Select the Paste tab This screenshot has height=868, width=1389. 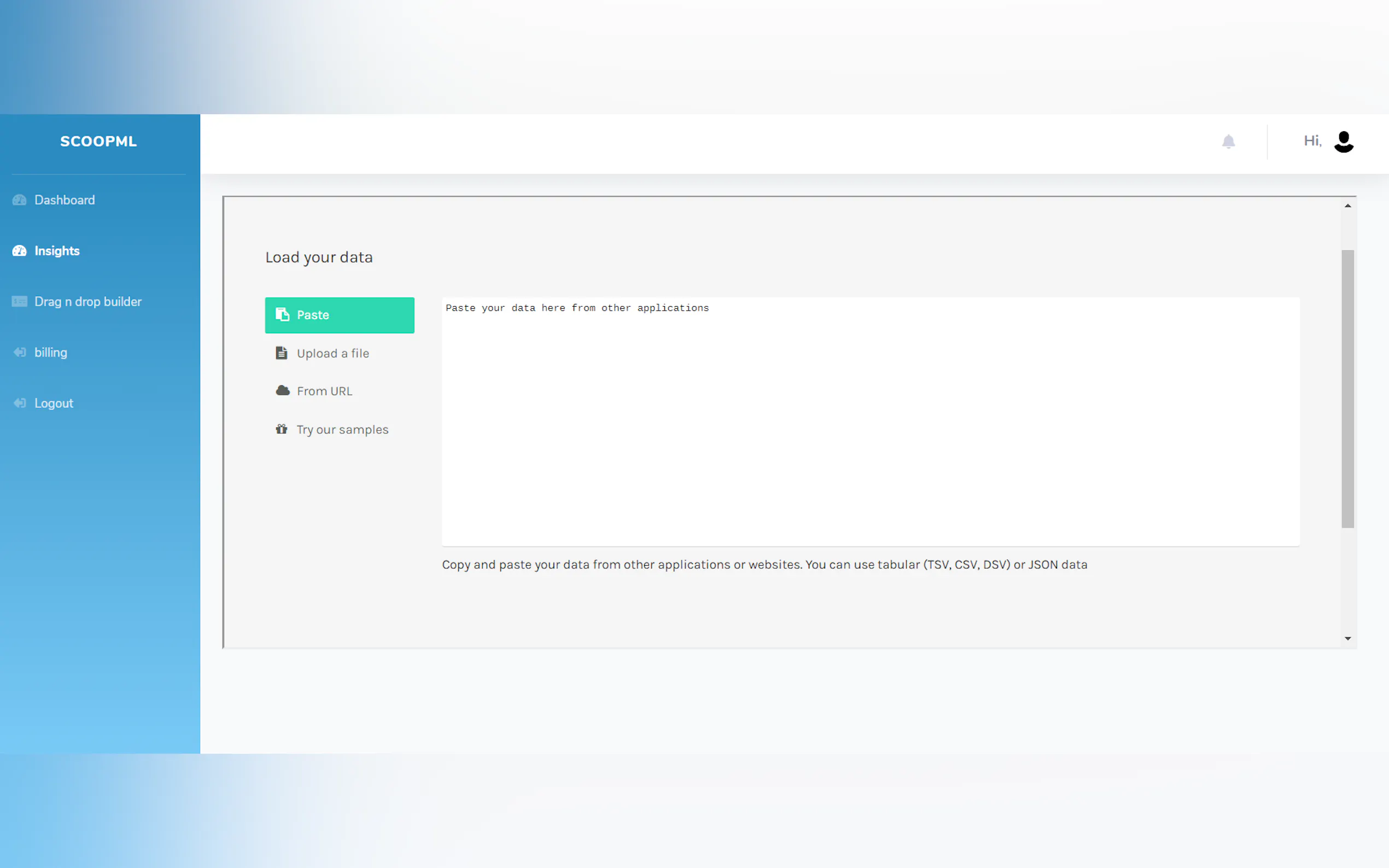point(340,315)
